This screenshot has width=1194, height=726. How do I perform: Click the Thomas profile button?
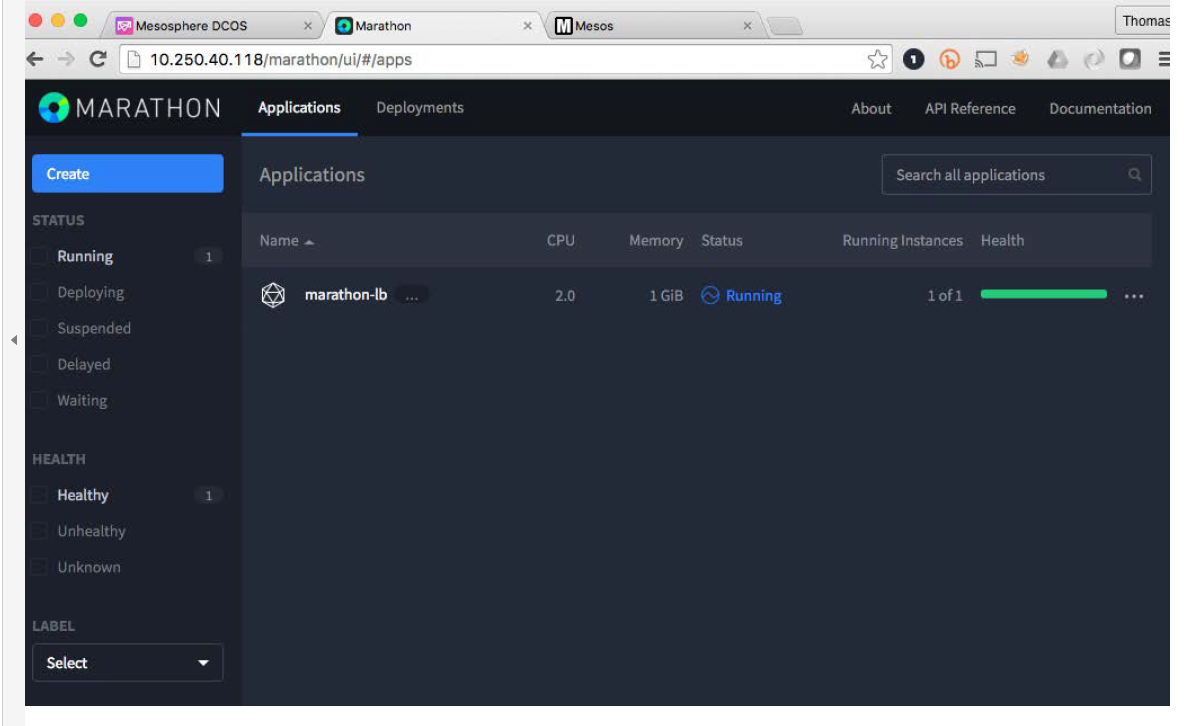tap(1143, 21)
